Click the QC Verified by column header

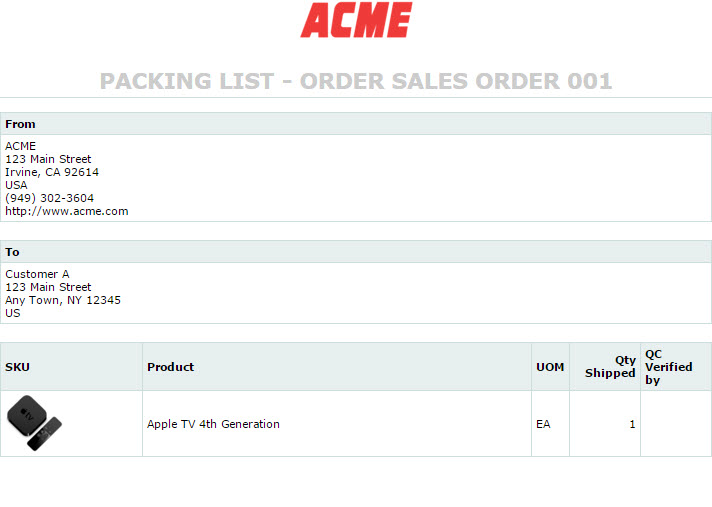pyautogui.click(x=676, y=367)
